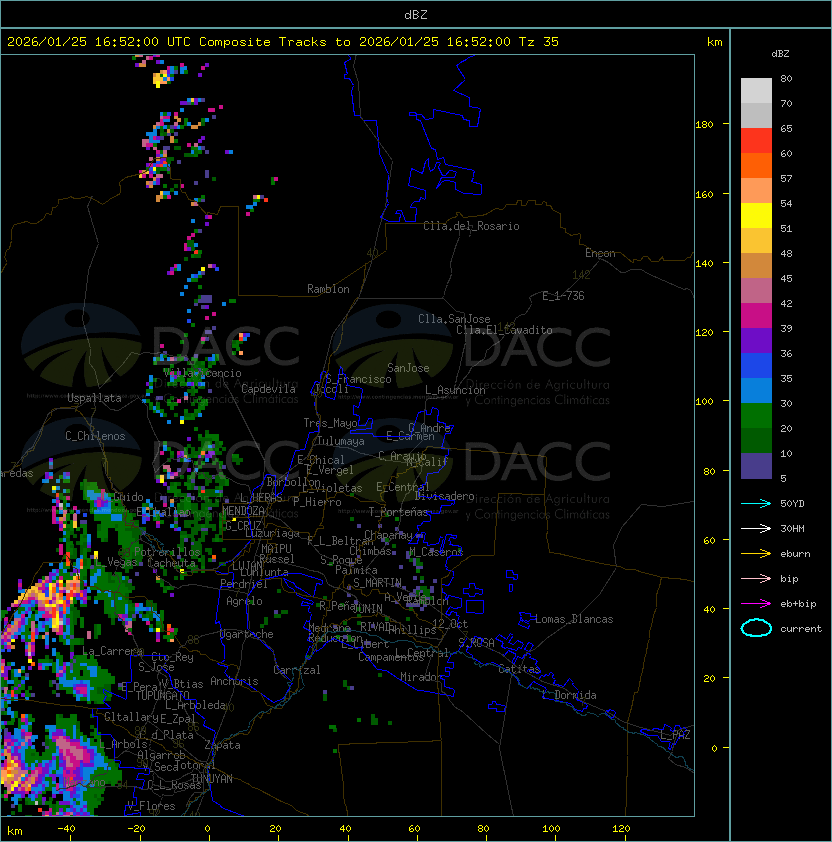Click the cyan 50YD arrow in legend
Viewport: 832px width, 842px height.
[x=756, y=503]
